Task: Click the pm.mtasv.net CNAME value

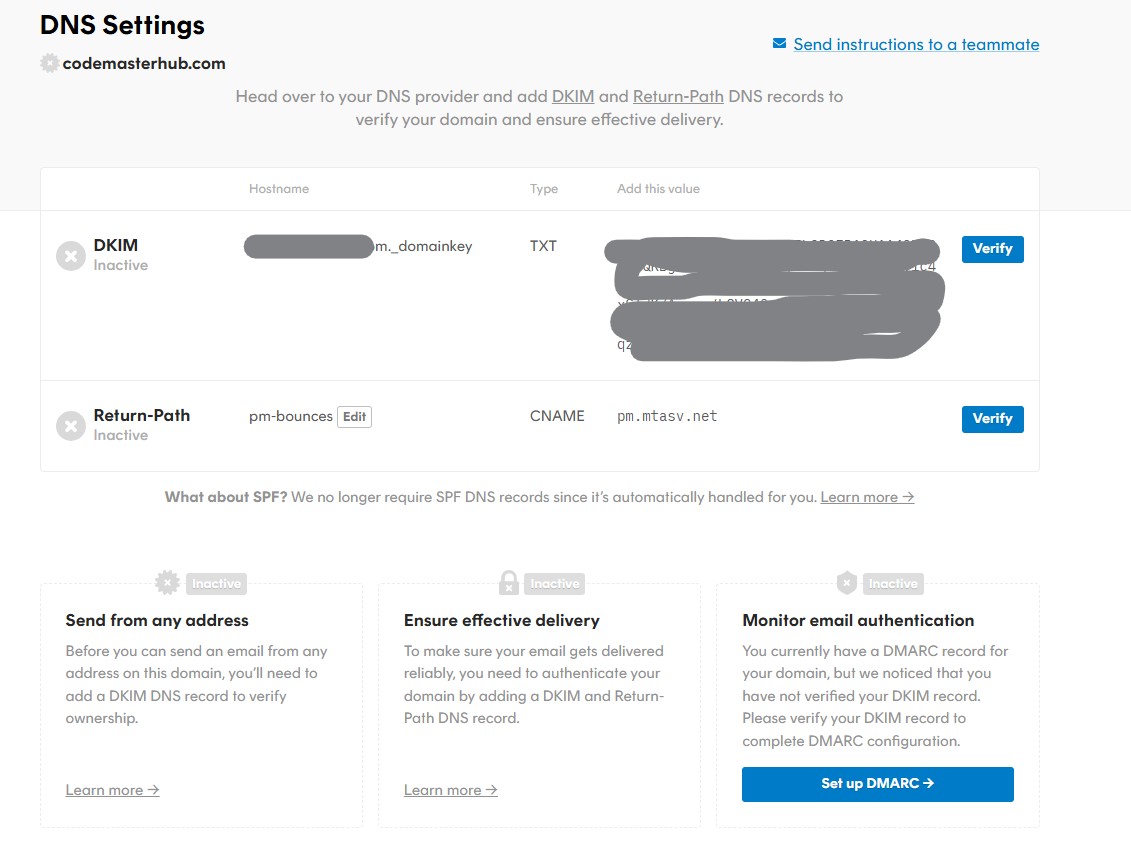Action: [667, 416]
